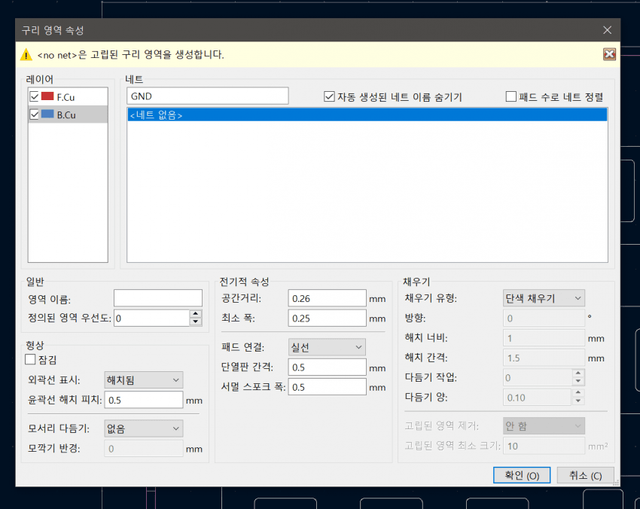Image resolution: width=640 pixels, height=509 pixels.
Task: Click the GND net filter field
Action: (207, 96)
